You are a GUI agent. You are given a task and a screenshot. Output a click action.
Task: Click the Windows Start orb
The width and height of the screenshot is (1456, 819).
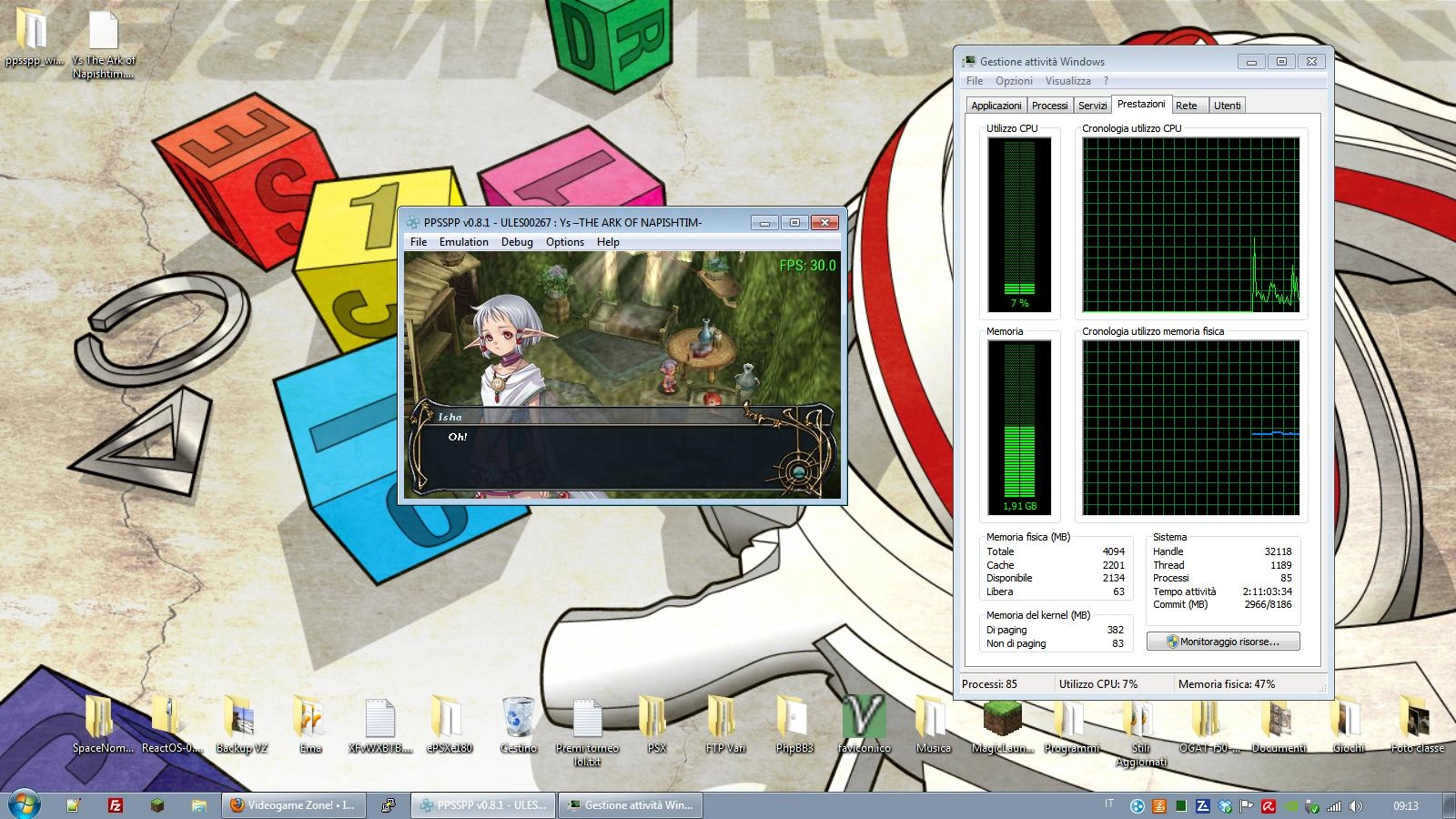pos(24,805)
